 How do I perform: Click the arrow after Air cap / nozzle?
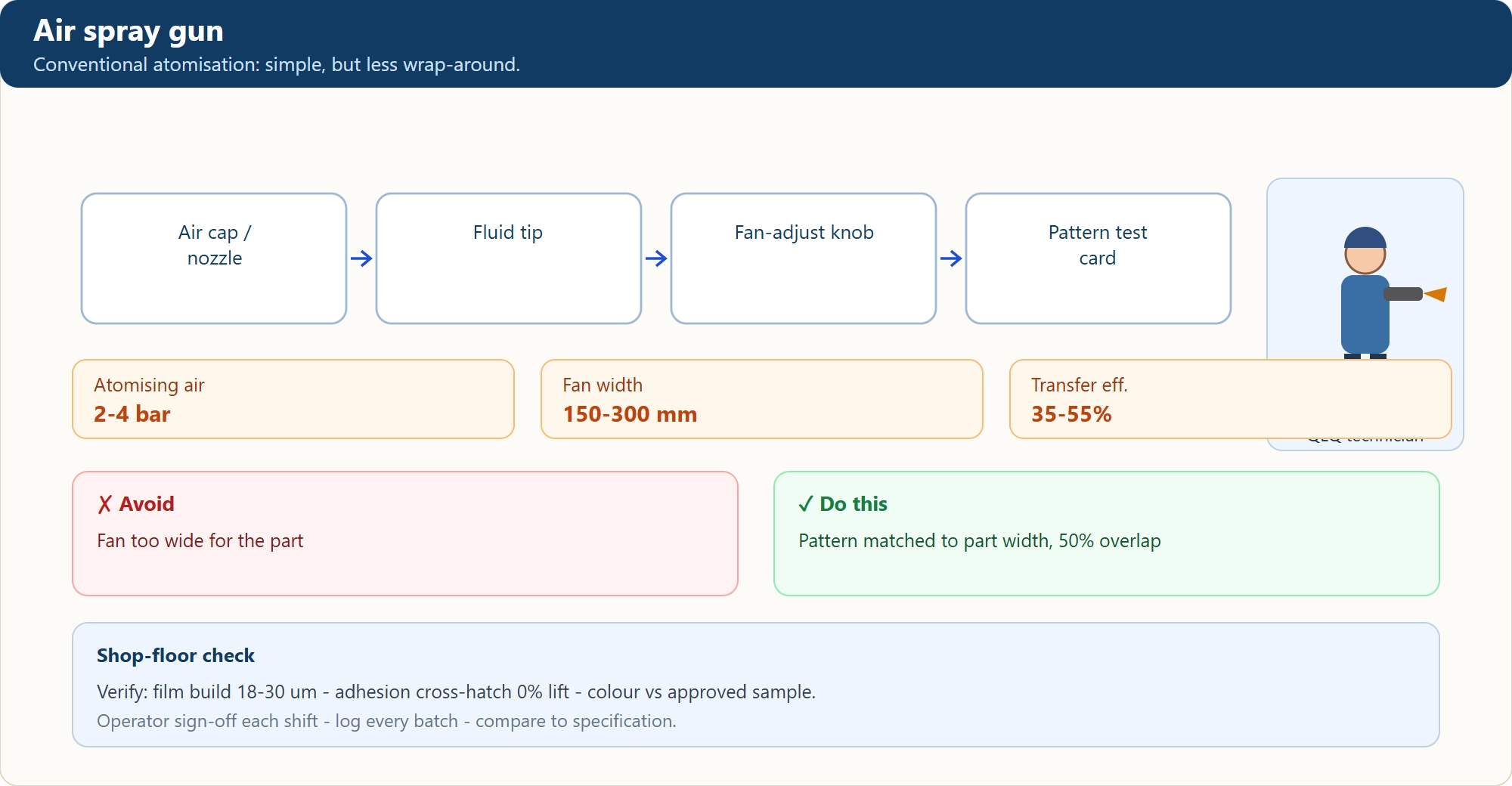(361, 258)
